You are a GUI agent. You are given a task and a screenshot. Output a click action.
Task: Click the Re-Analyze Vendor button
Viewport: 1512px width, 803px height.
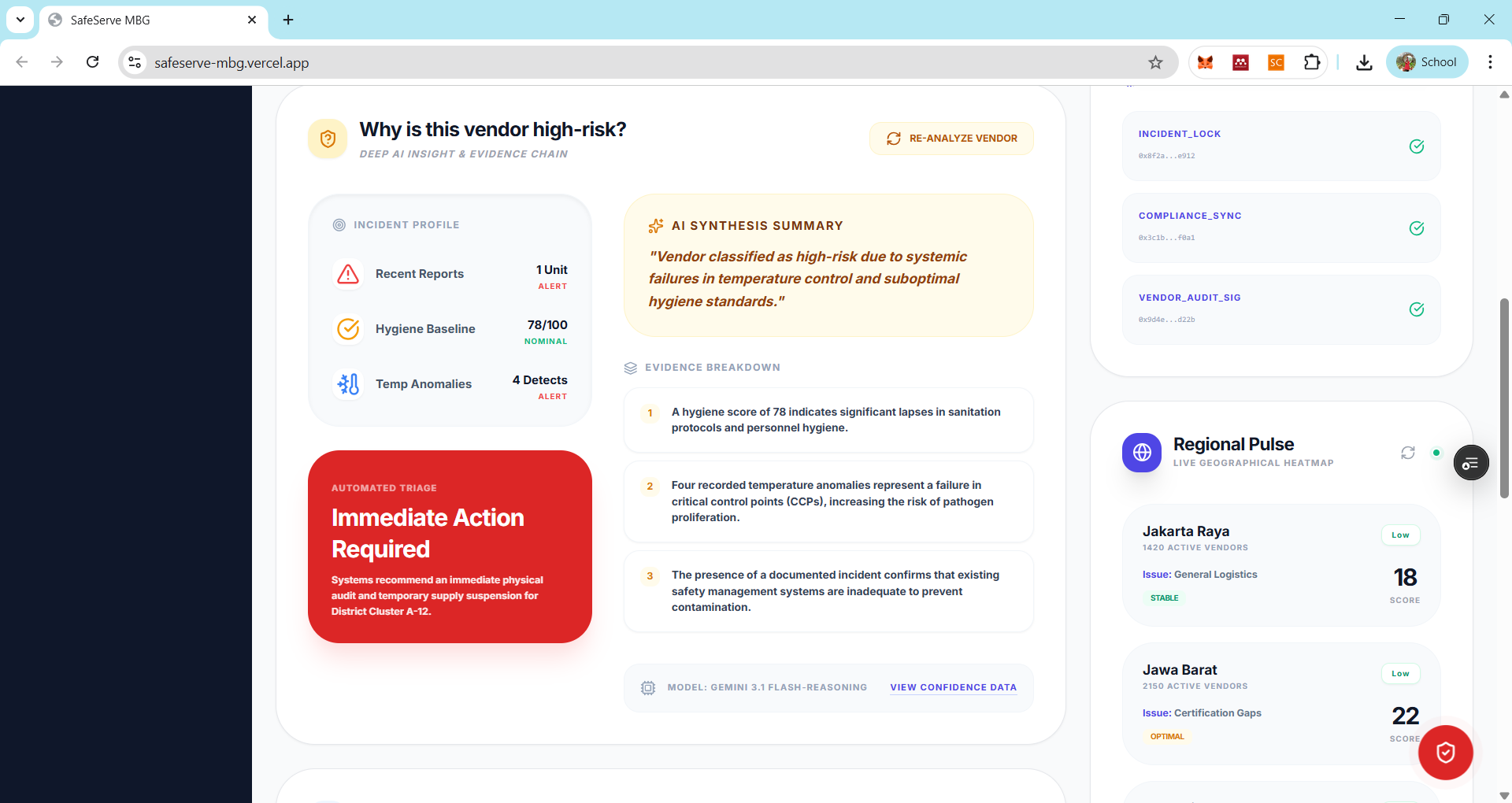(951, 139)
